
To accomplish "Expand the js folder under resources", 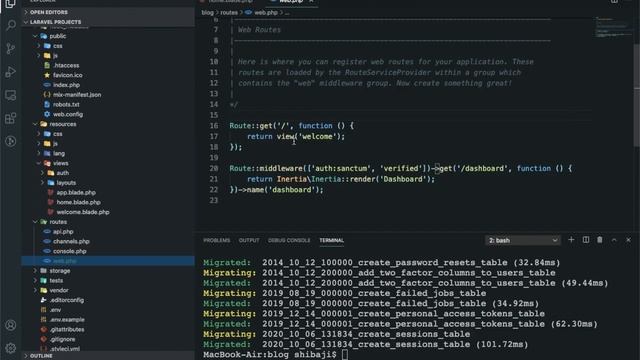I will point(55,144).
